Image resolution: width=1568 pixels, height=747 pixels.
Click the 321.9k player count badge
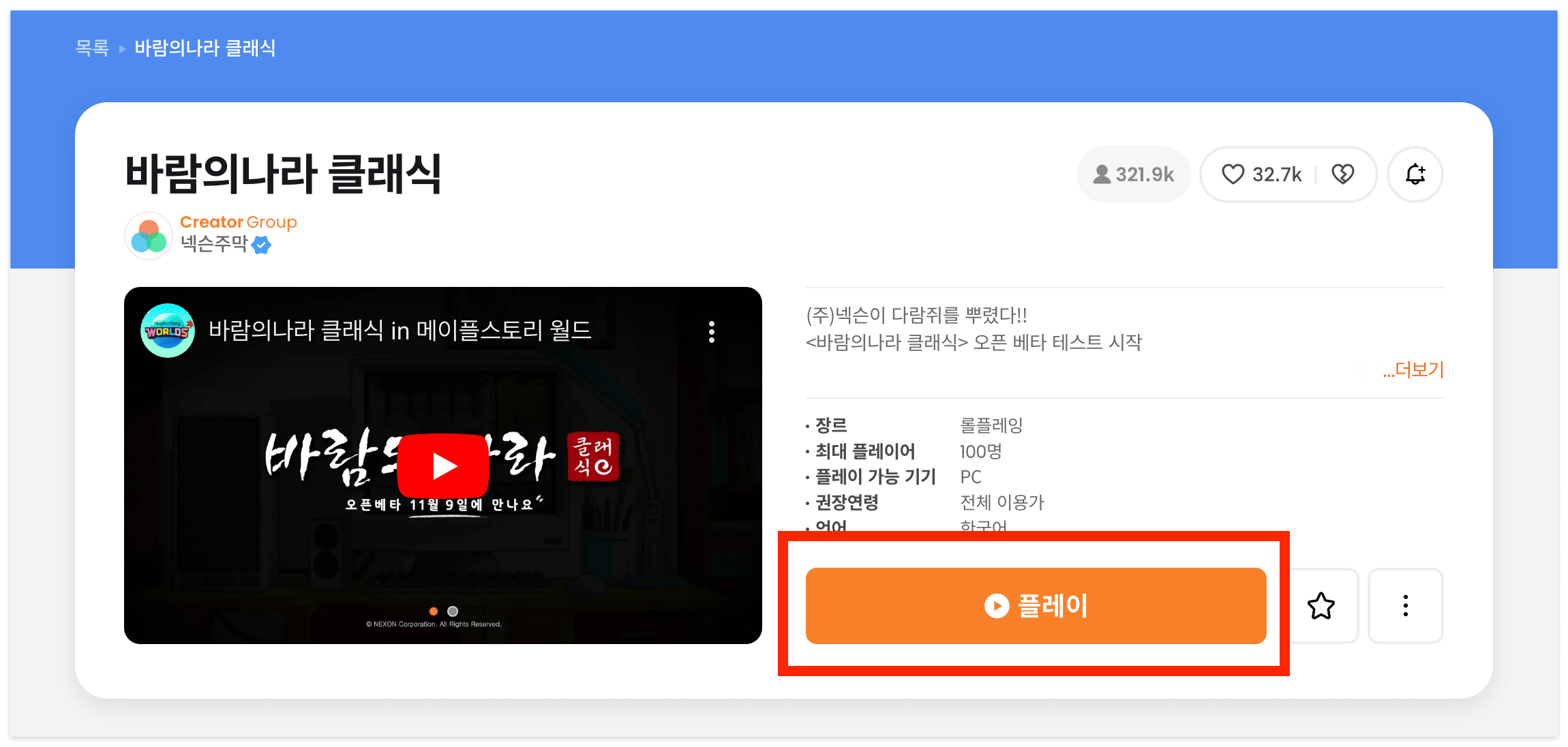[1133, 174]
